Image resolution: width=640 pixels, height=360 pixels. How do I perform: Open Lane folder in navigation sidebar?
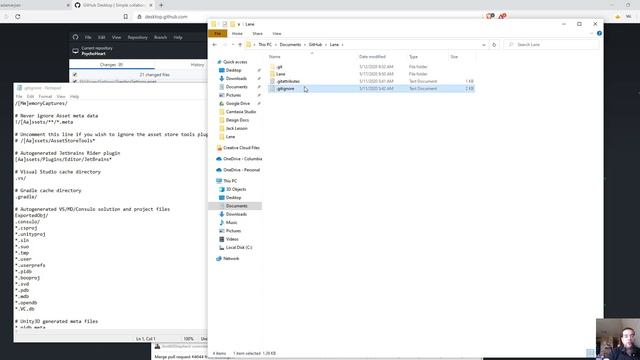click(x=231, y=137)
